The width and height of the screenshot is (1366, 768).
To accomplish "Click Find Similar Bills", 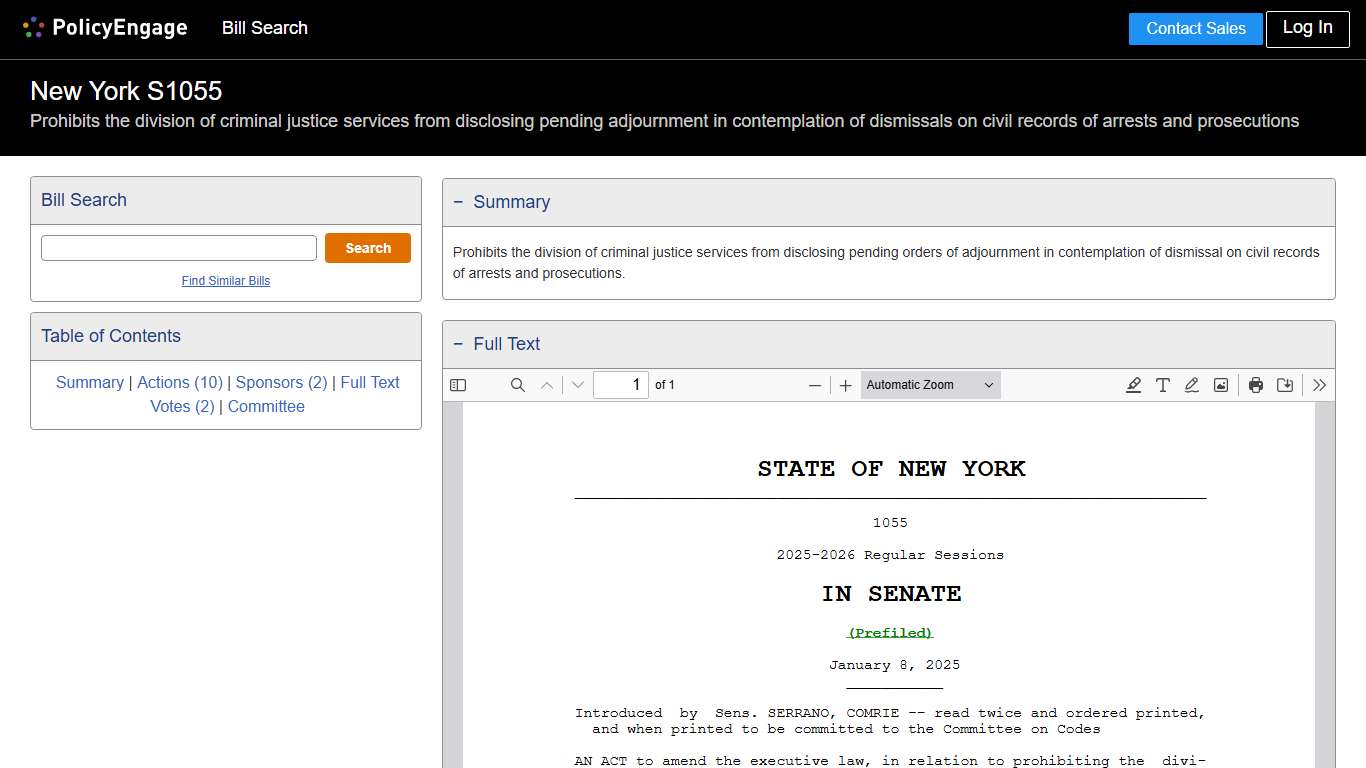I will point(225,281).
